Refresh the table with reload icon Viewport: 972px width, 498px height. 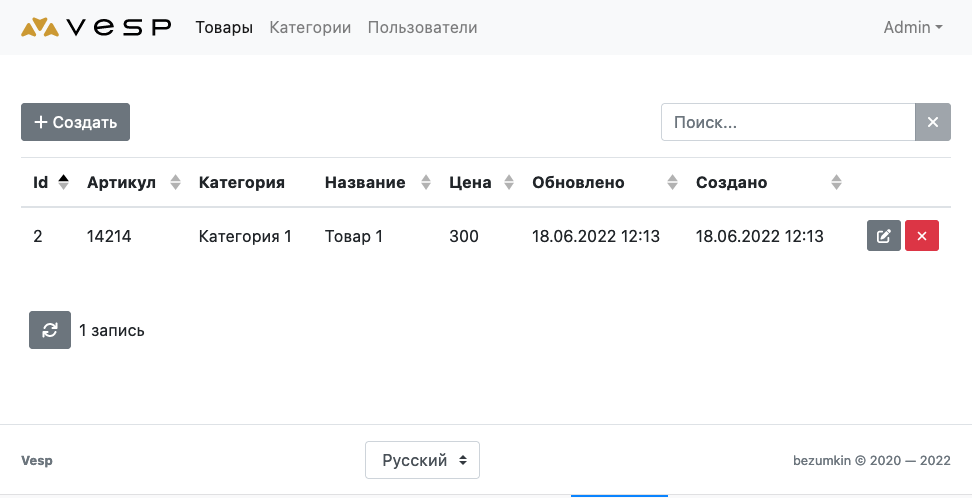[50, 330]
